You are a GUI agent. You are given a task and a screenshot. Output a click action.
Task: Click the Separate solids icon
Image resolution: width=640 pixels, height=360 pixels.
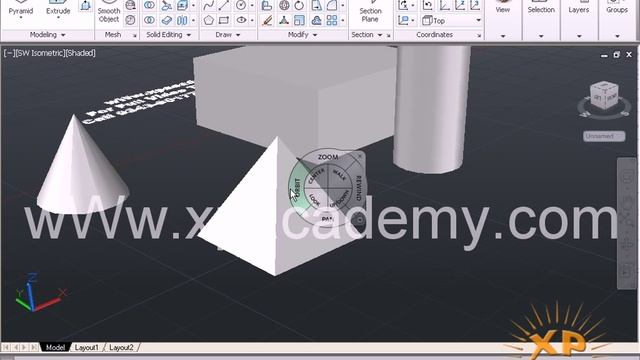coord(182,20)
